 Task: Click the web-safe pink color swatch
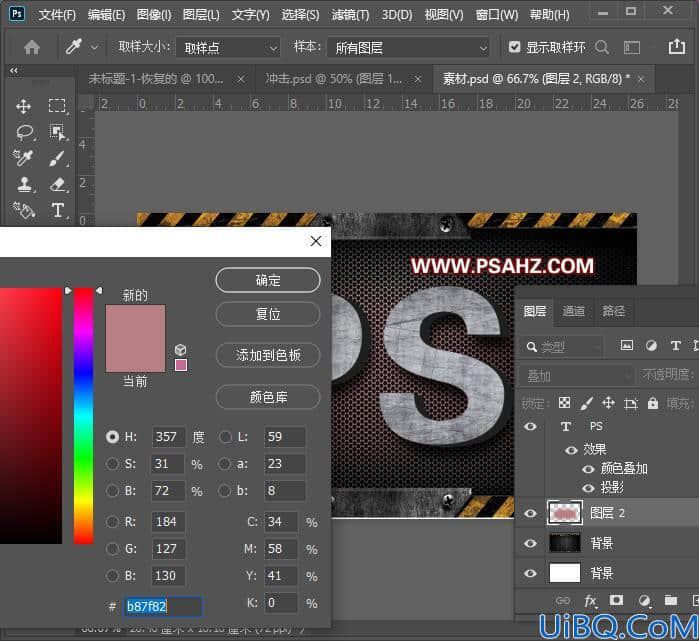coord(181,365)
